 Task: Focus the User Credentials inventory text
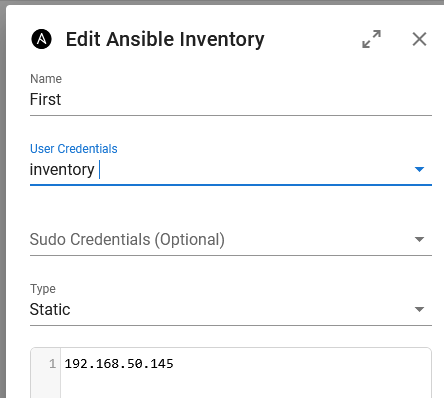62,170
